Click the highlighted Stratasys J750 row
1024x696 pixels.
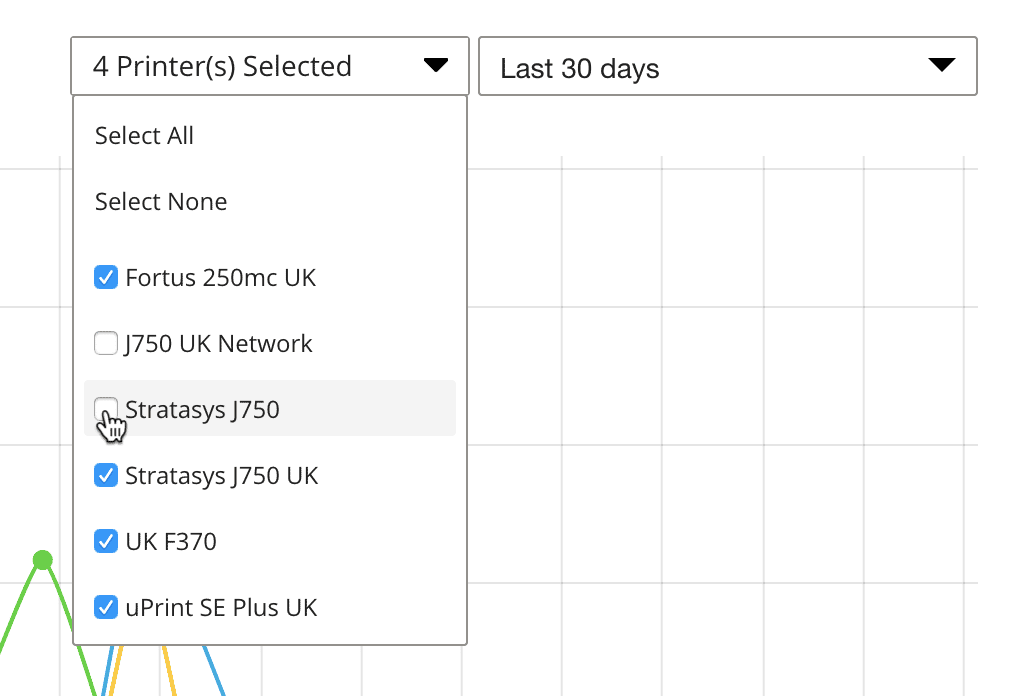point(270,408)
